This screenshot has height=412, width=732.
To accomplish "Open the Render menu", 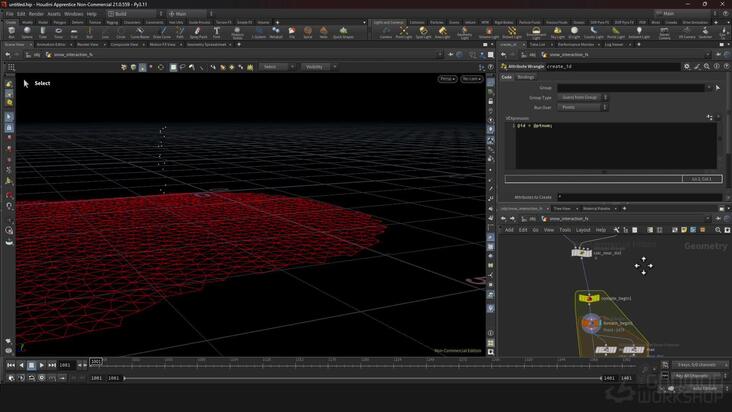I will click(x=36, y=14).
